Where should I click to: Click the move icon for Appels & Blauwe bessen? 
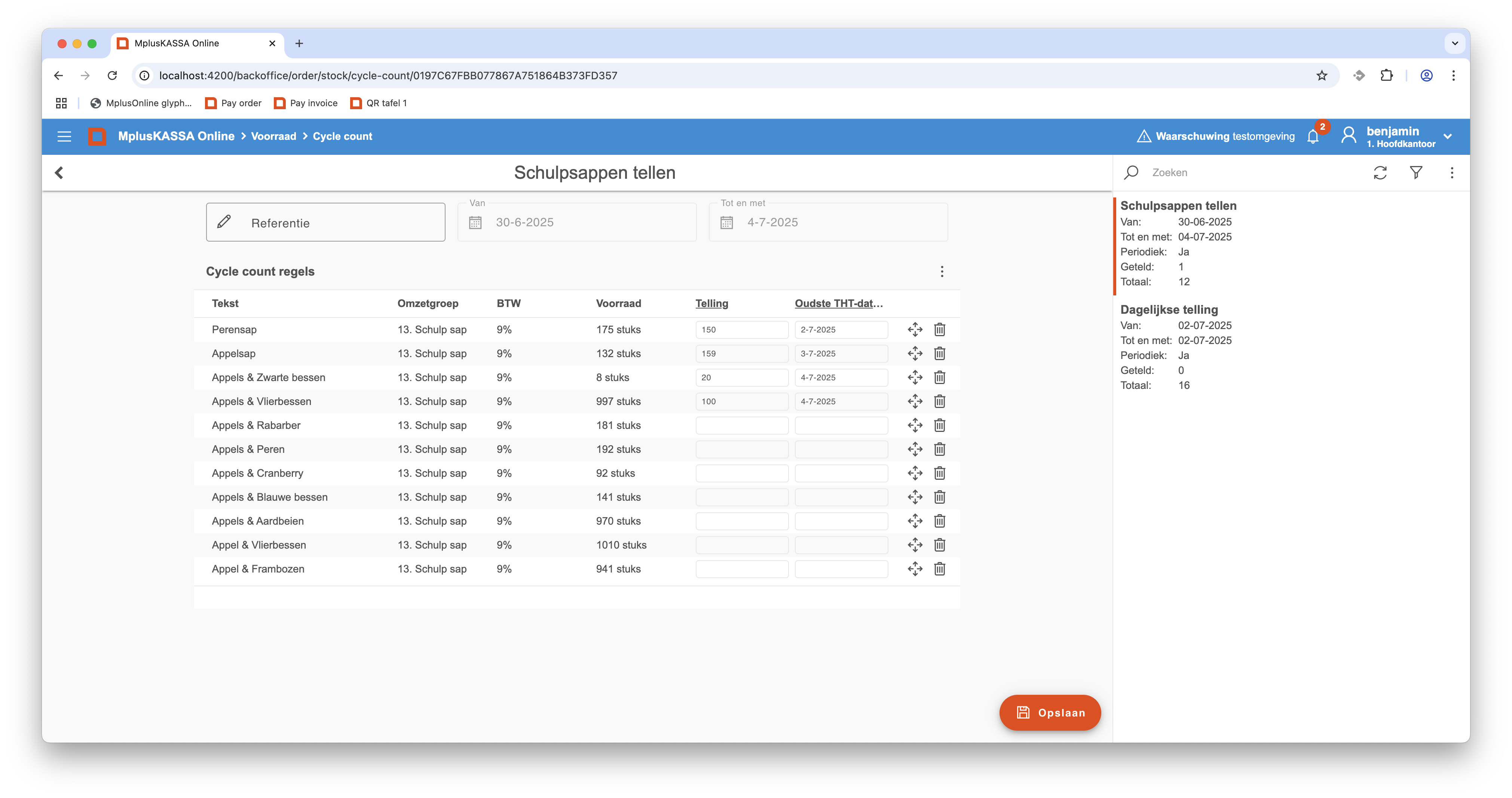tap(915, 497)
